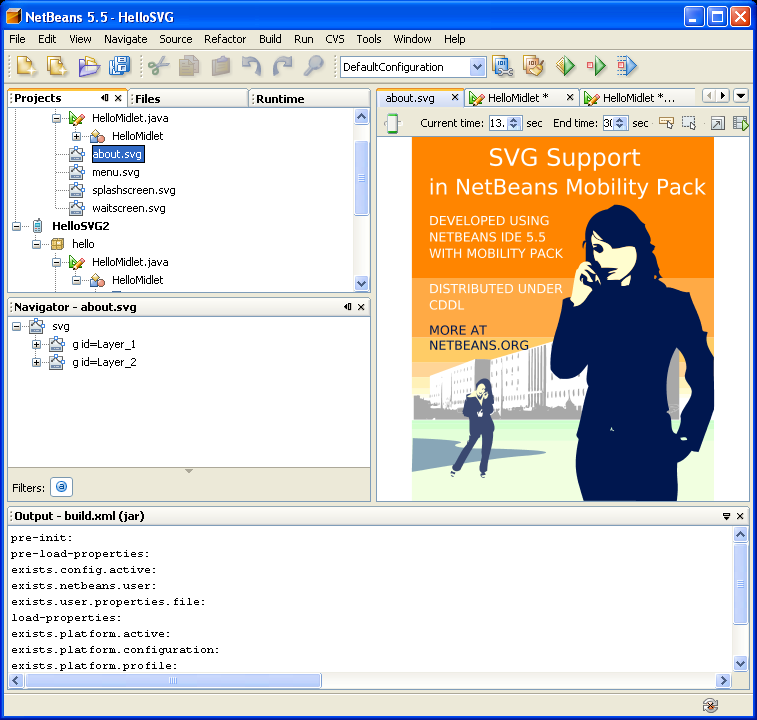Collapse the svg root node in Navigator
Viewport: 757px width, 720px height.
point(16,326)
